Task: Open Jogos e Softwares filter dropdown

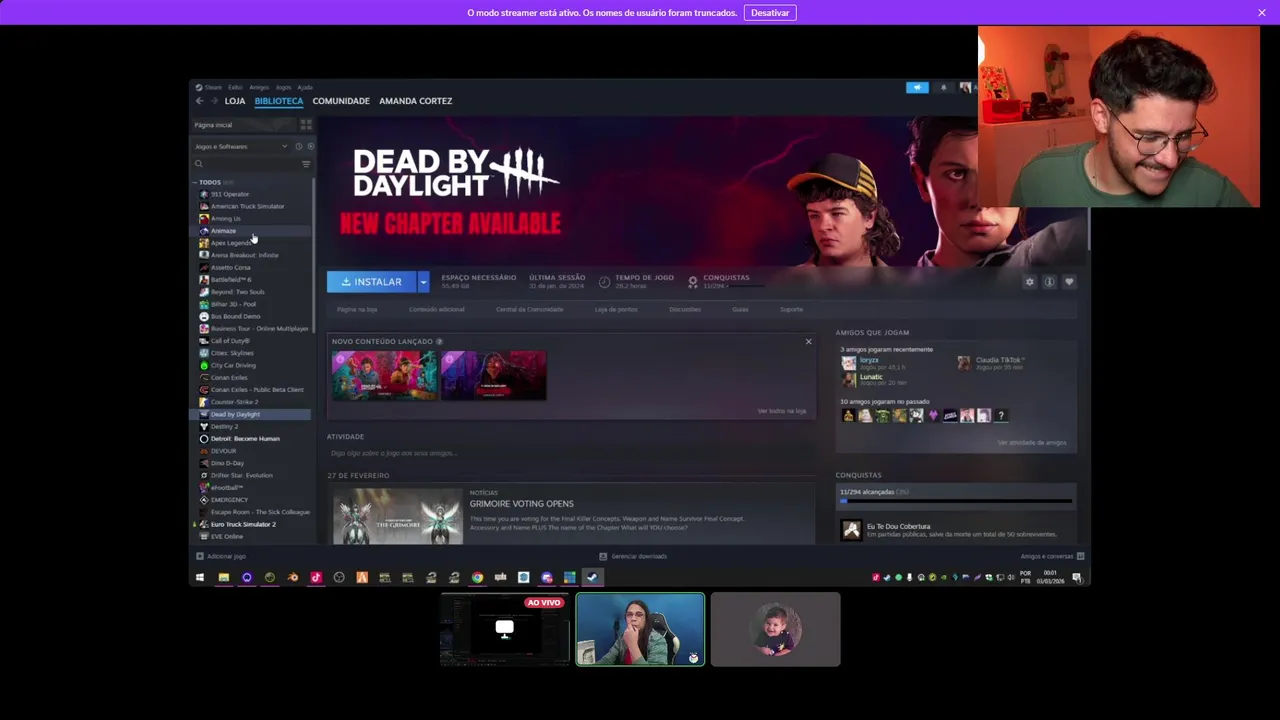Action: (x=241, y=147)
